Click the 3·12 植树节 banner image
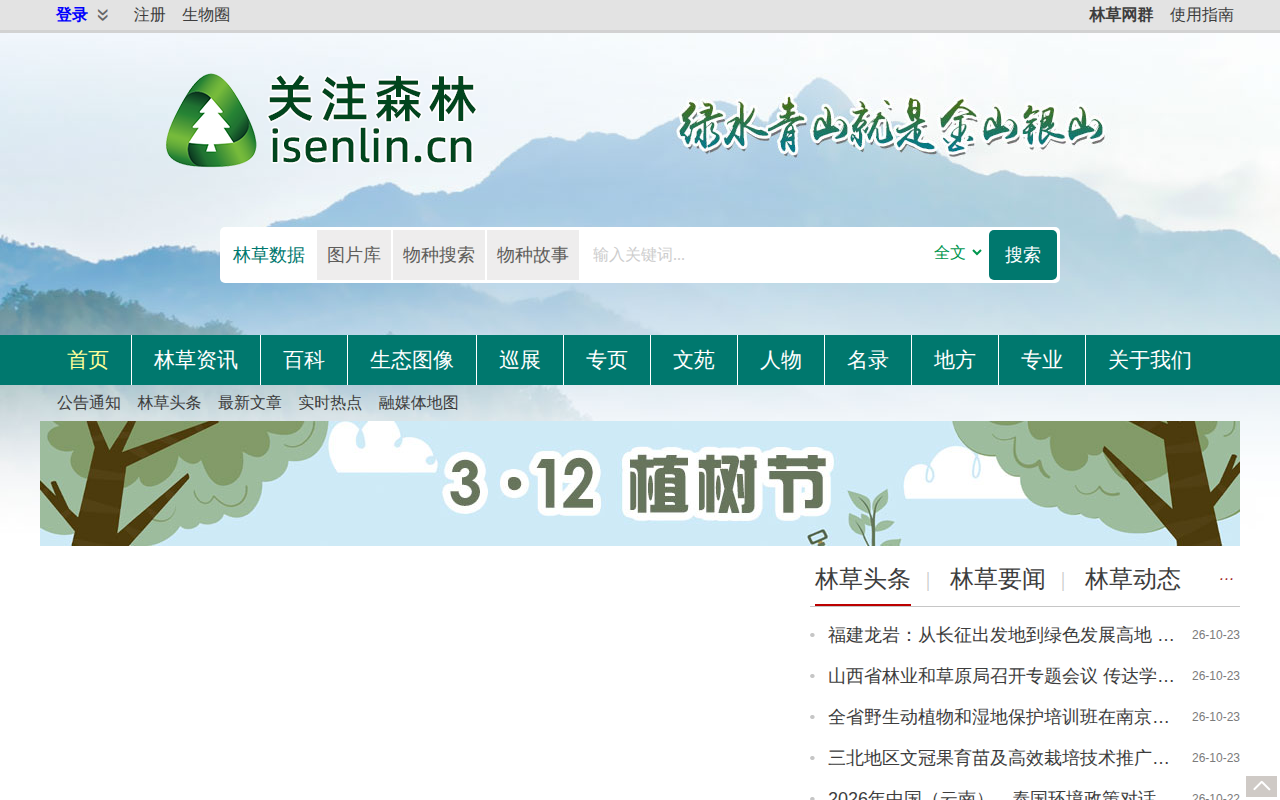The width and height of the screenshot is (1280, 800). [x=640, y=483]
